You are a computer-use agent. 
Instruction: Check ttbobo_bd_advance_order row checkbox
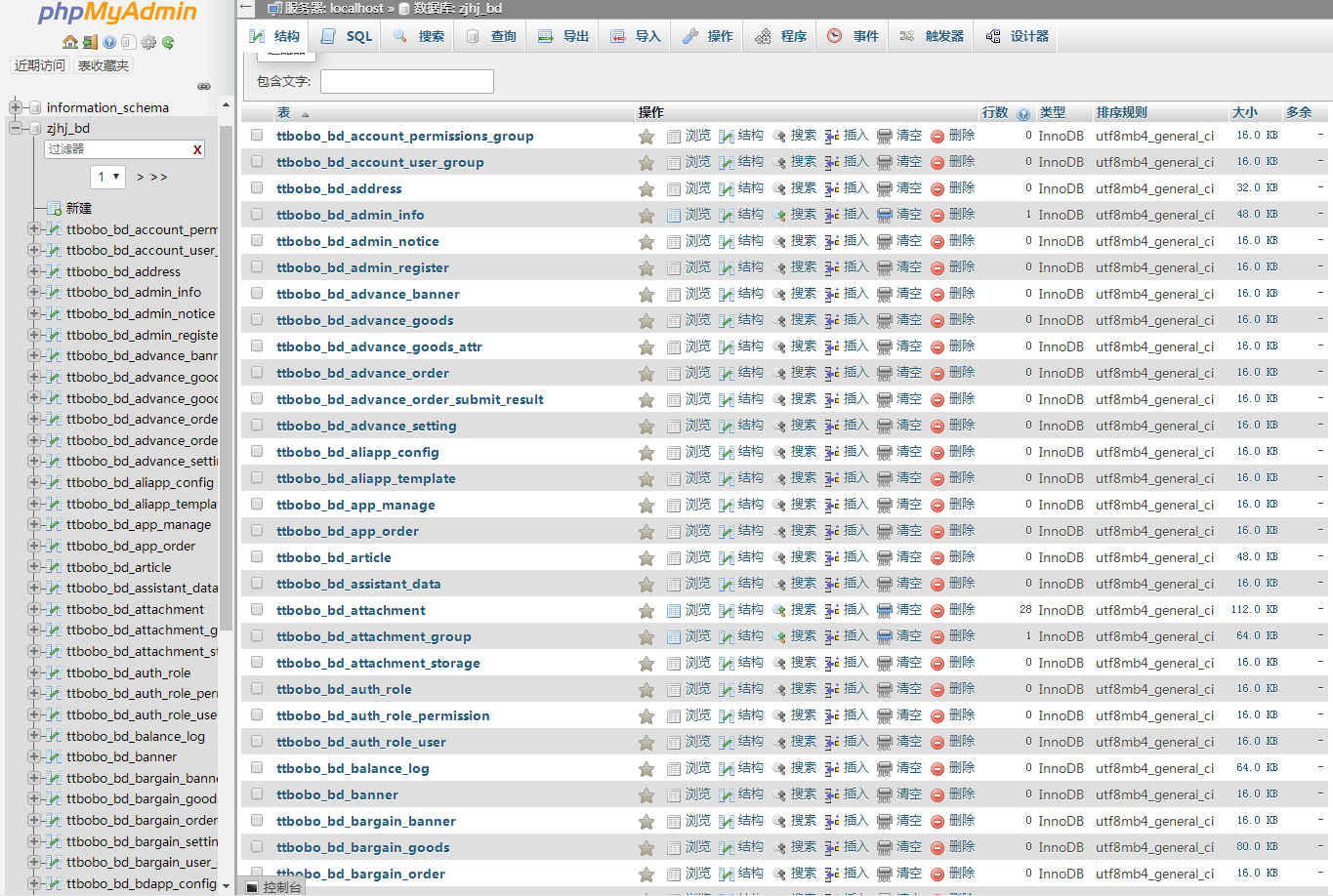(x=257, y=372)
